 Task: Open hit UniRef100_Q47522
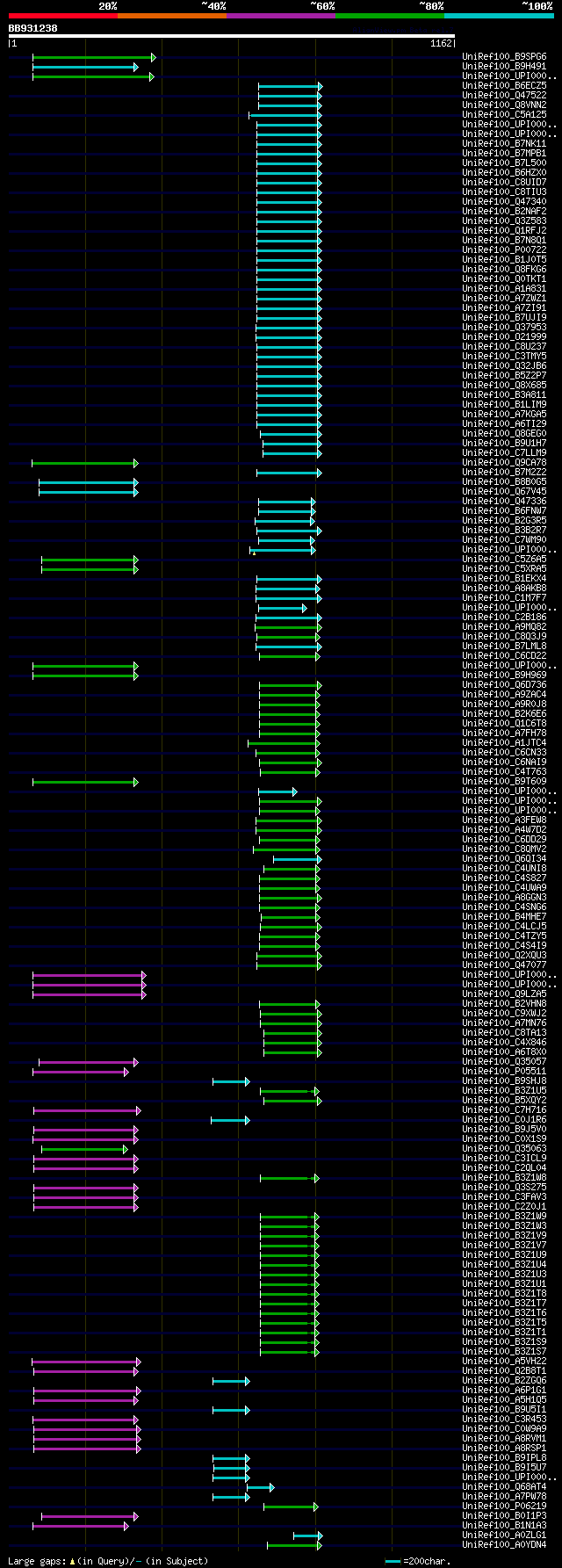click(x=504, y=96)
